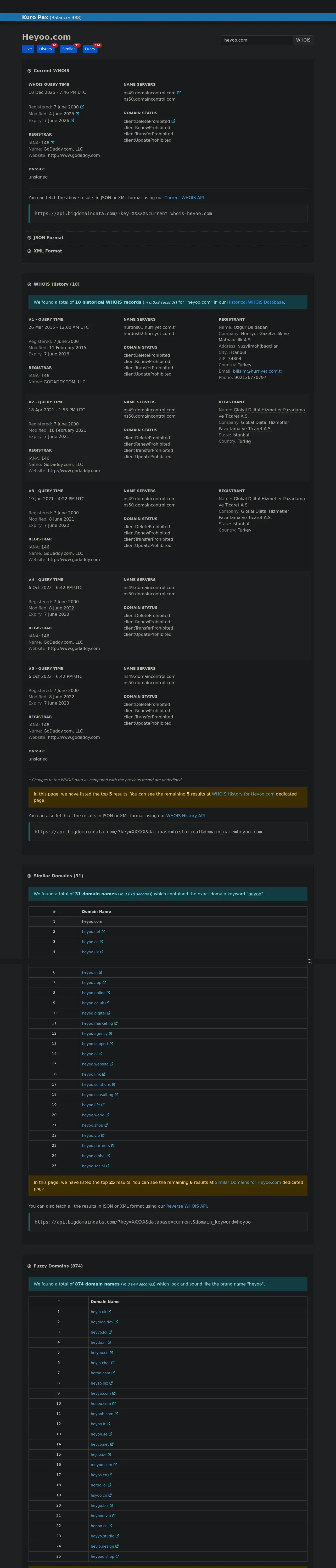Screen dimensions: 336x1568
Task: Click the magnifier search icon in sticky bar
Action: coord(310,962)
